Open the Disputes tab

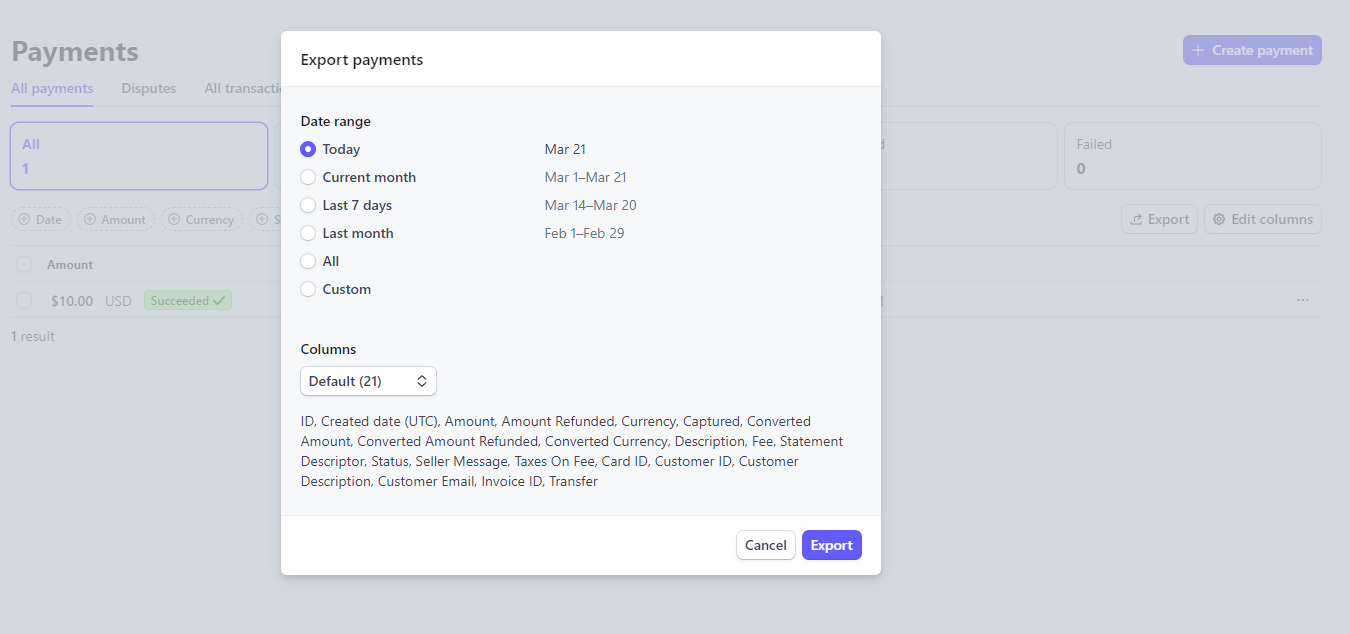[149, 88]
